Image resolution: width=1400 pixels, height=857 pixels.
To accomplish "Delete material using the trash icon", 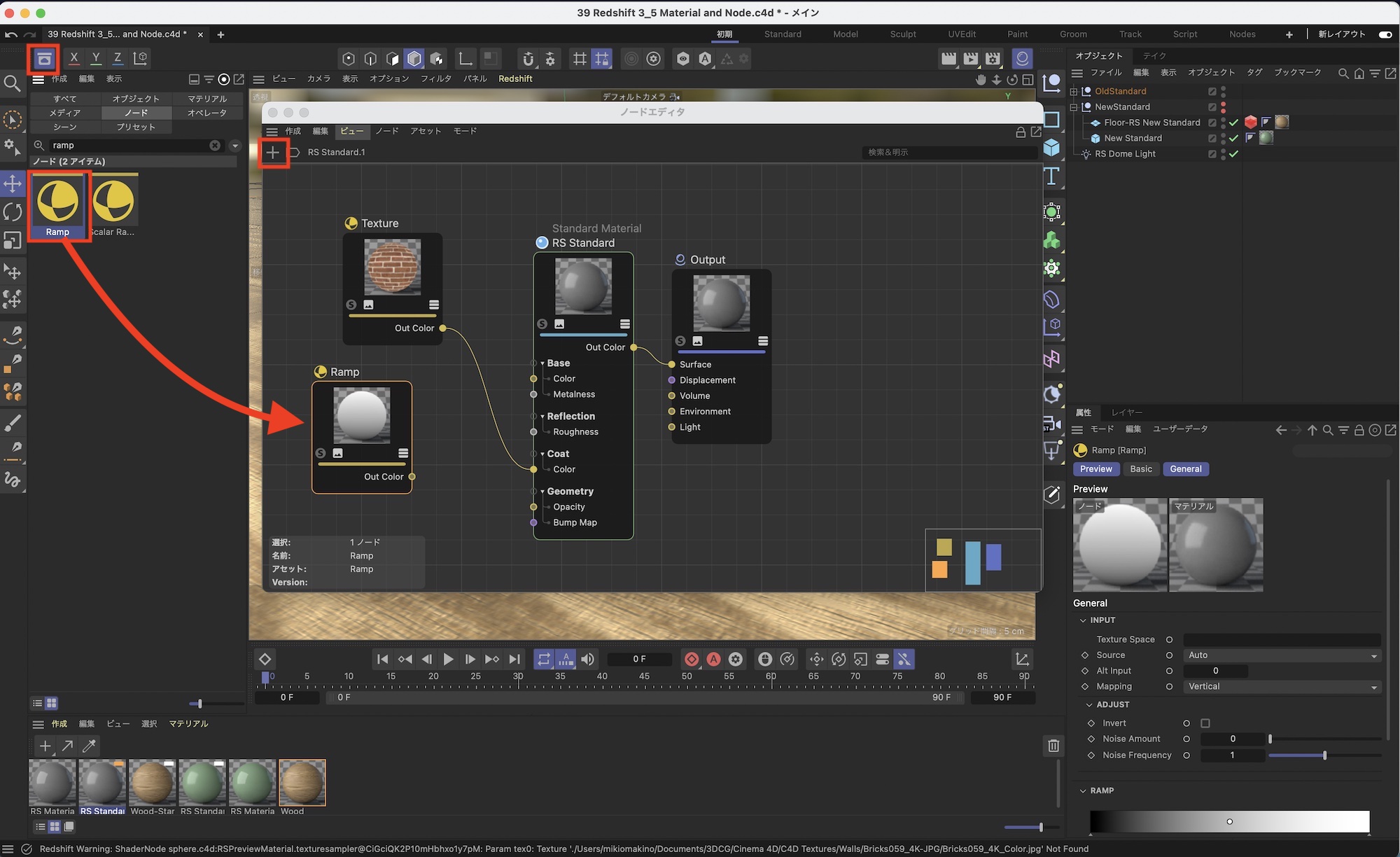I will [x=1053, y=746].
